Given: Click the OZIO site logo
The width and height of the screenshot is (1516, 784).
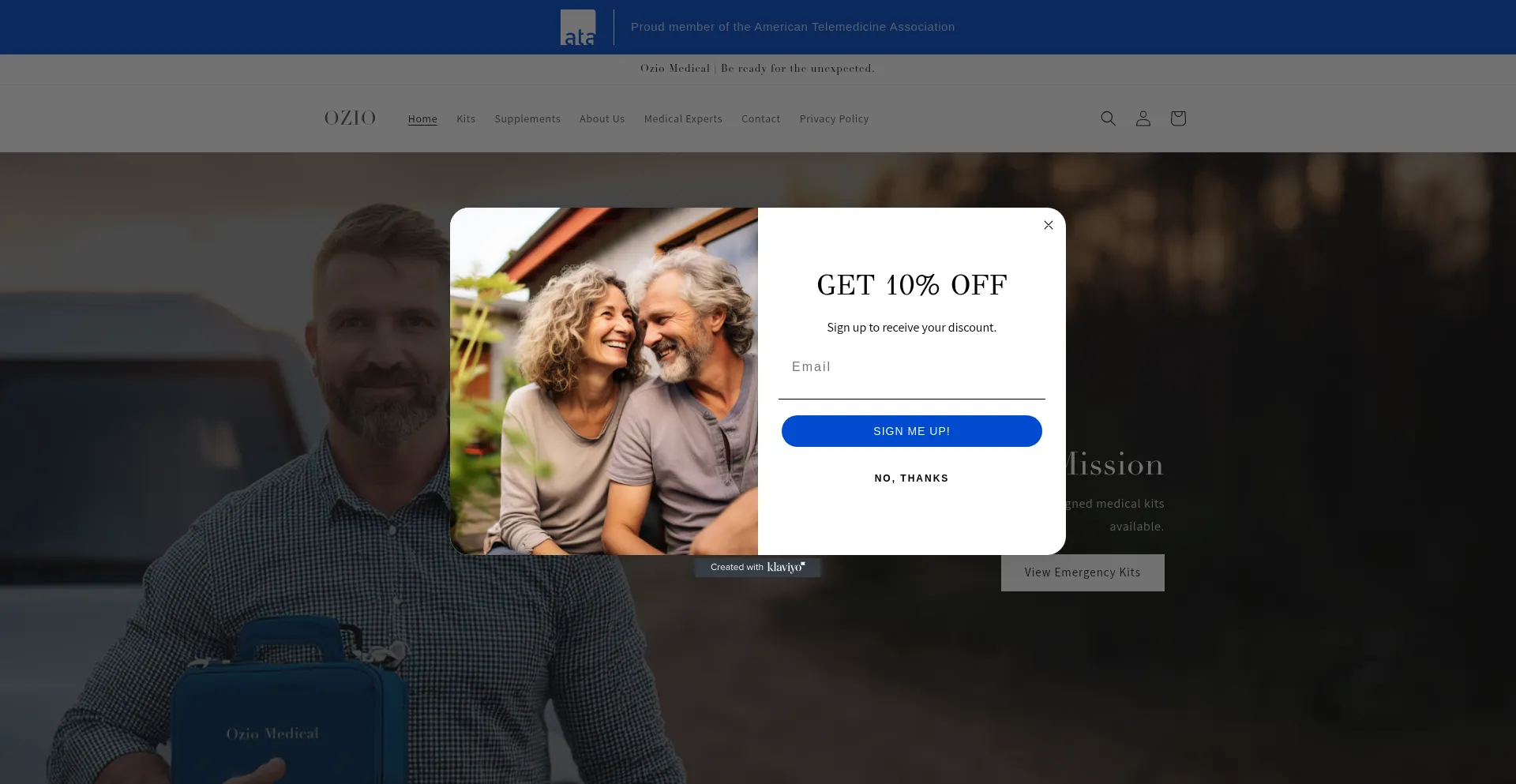Looking at the screenshot, I should (350, 118).
